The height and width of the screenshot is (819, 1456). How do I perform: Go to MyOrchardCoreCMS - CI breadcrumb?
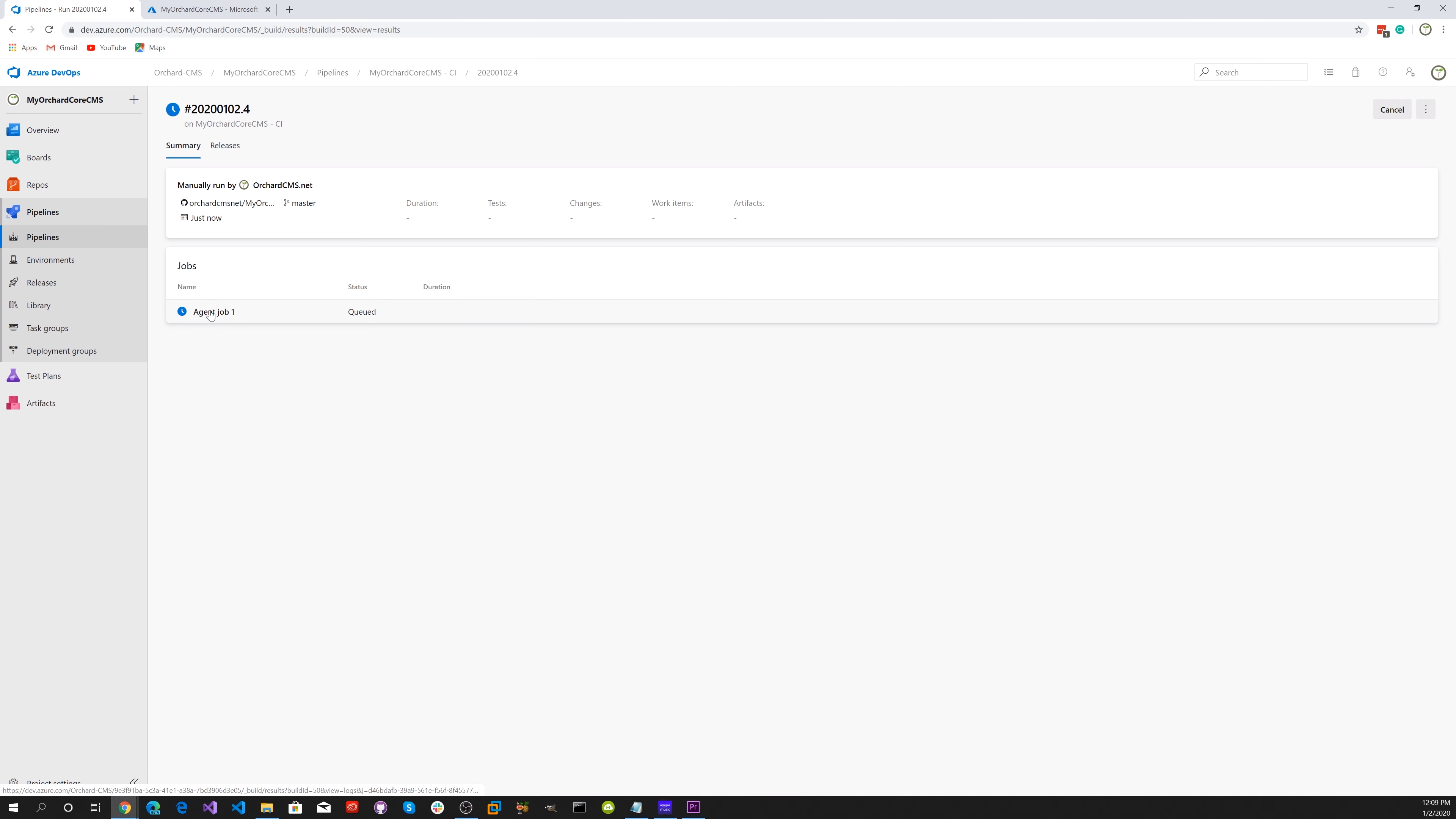(413, 72)
